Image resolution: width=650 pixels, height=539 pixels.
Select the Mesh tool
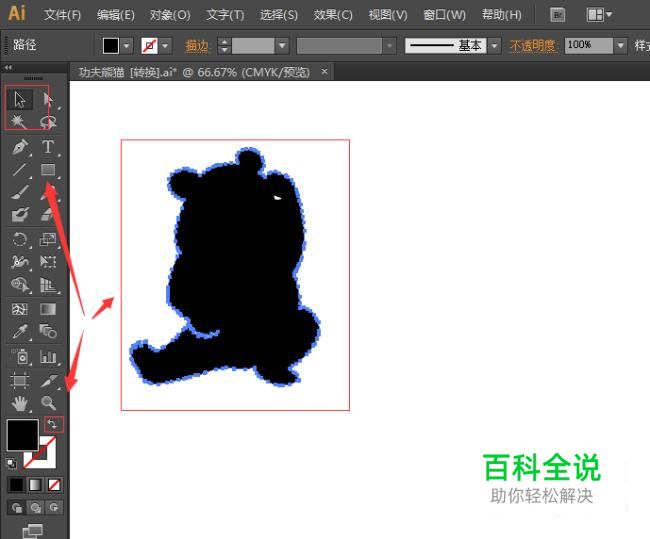[19, 309]
